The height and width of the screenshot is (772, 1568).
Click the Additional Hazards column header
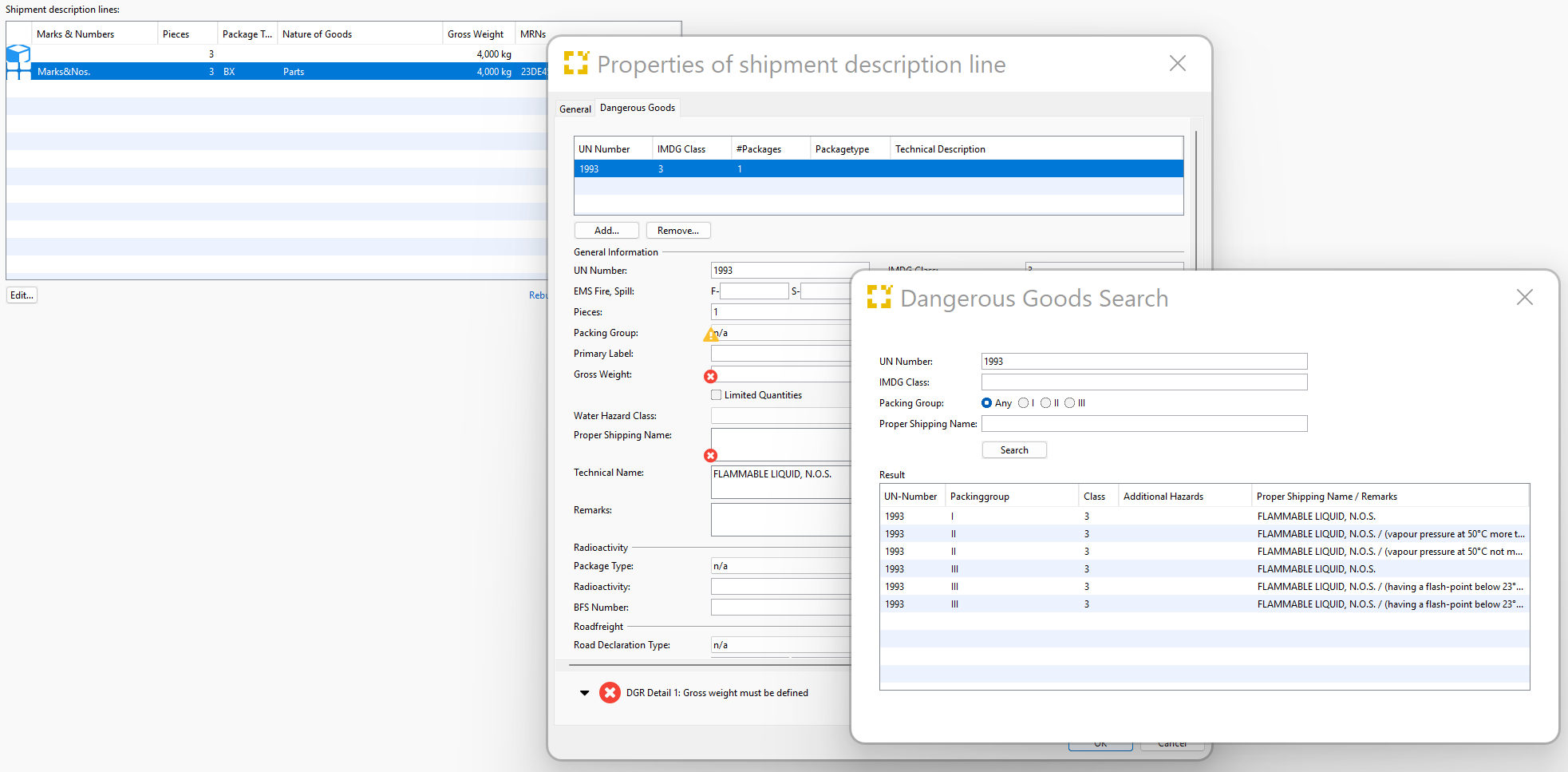point(1184,496)
